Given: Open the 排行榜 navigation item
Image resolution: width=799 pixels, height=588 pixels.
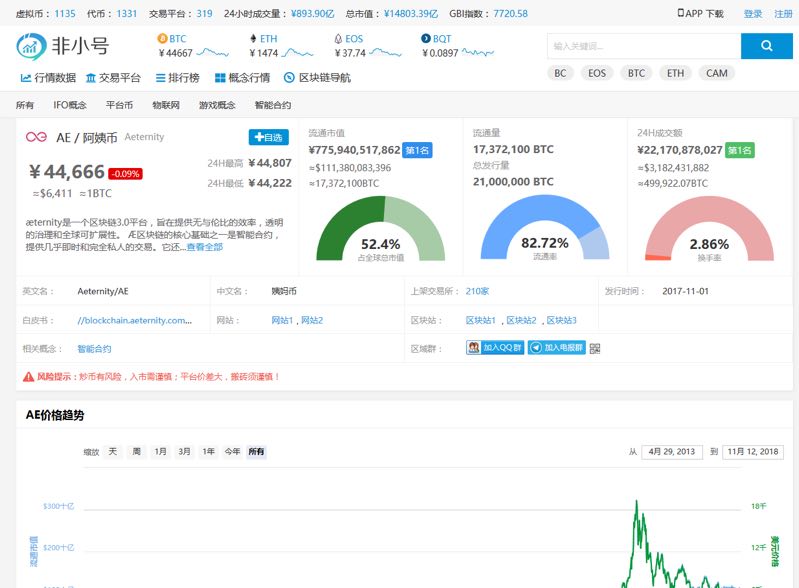Looking at the screenshot, I should pos(176,78).
